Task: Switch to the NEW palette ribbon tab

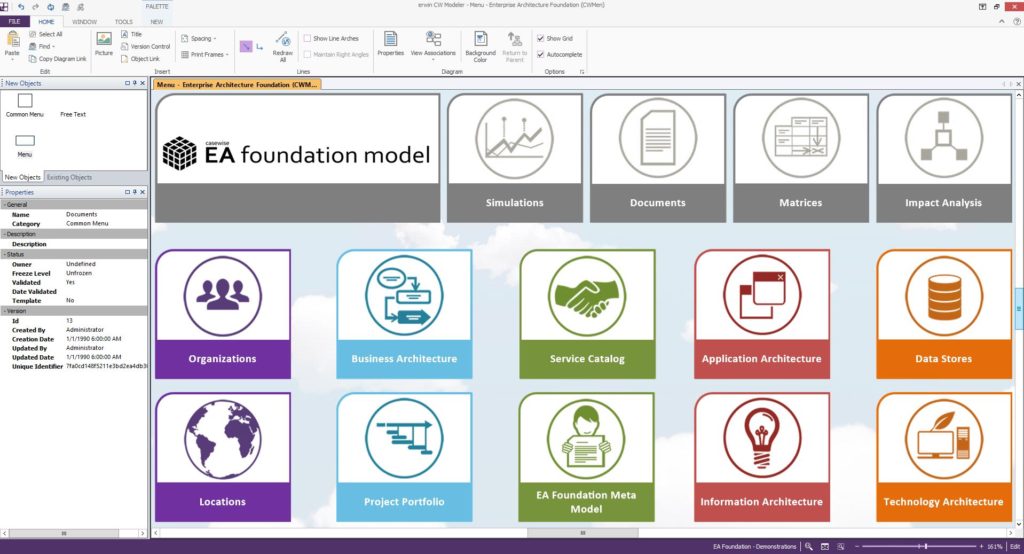Action: [x=157, y=22]
